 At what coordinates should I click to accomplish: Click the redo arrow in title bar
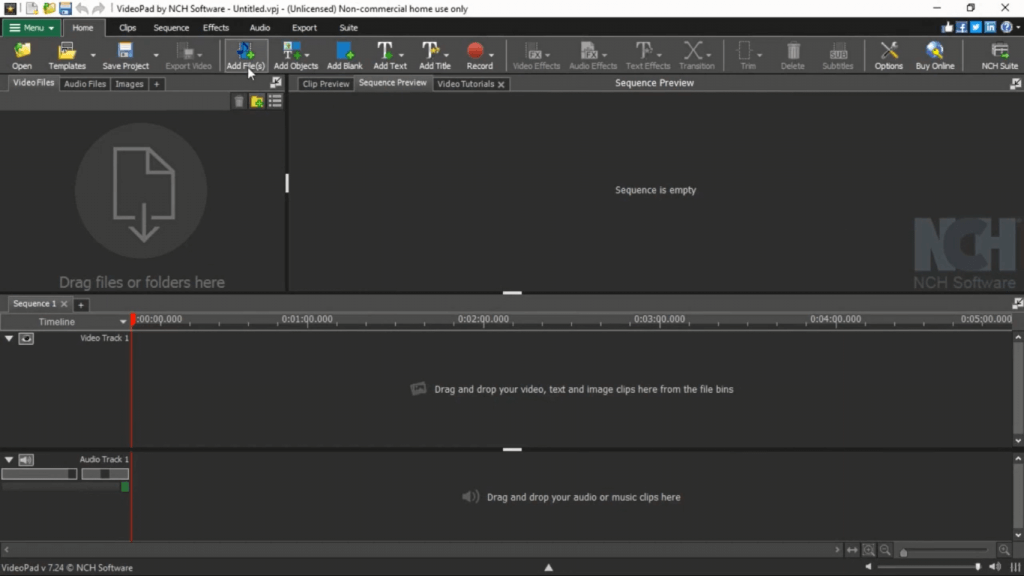(x=98, y=8)
